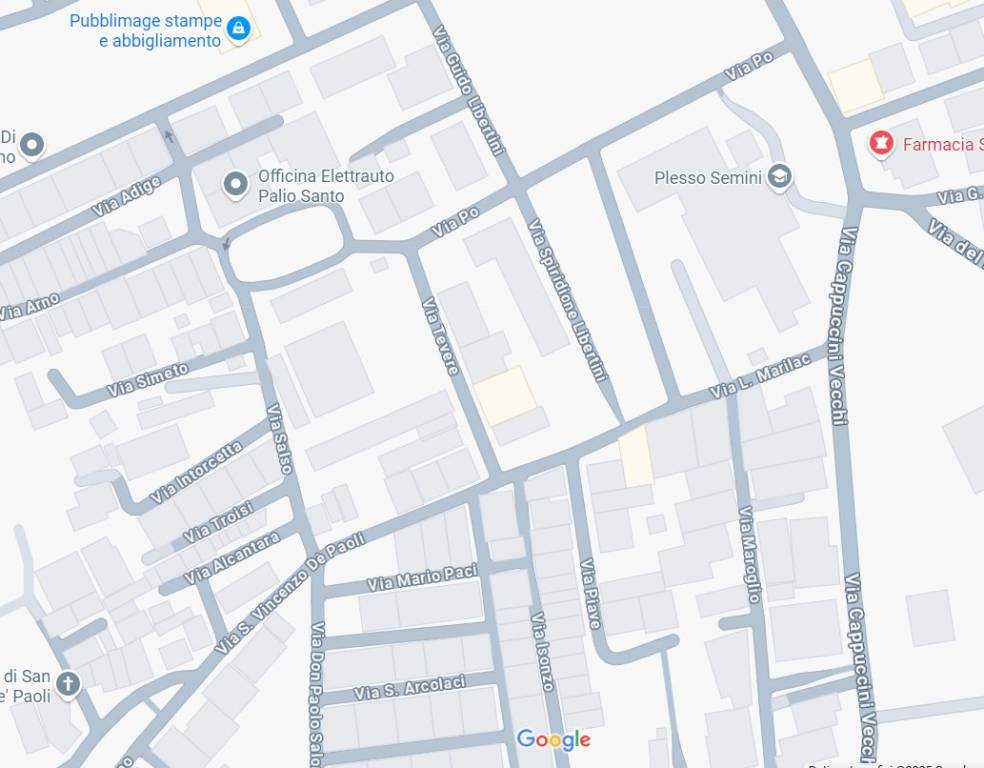
Task: Click the Plesso Semini school icon
Action: (779, 178)
